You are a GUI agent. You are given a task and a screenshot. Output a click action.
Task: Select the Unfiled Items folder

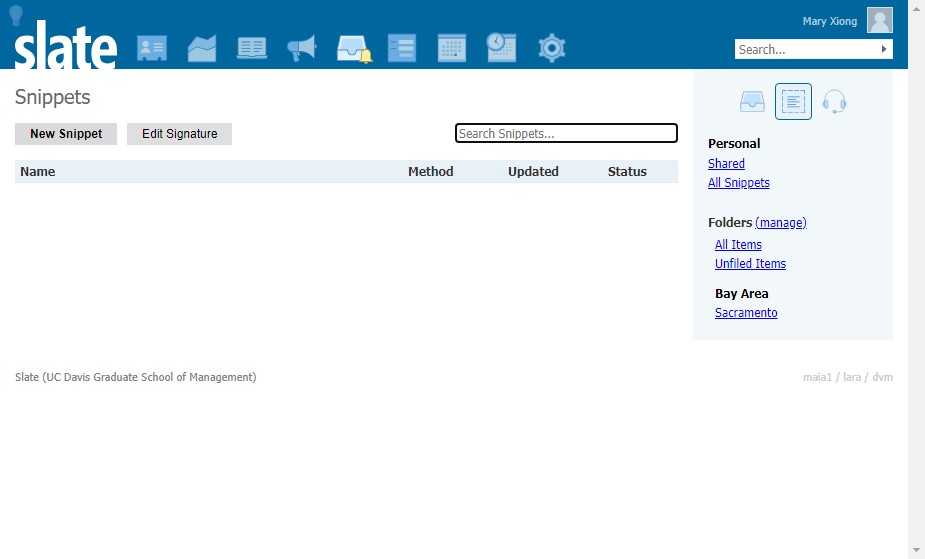(750, 264)
